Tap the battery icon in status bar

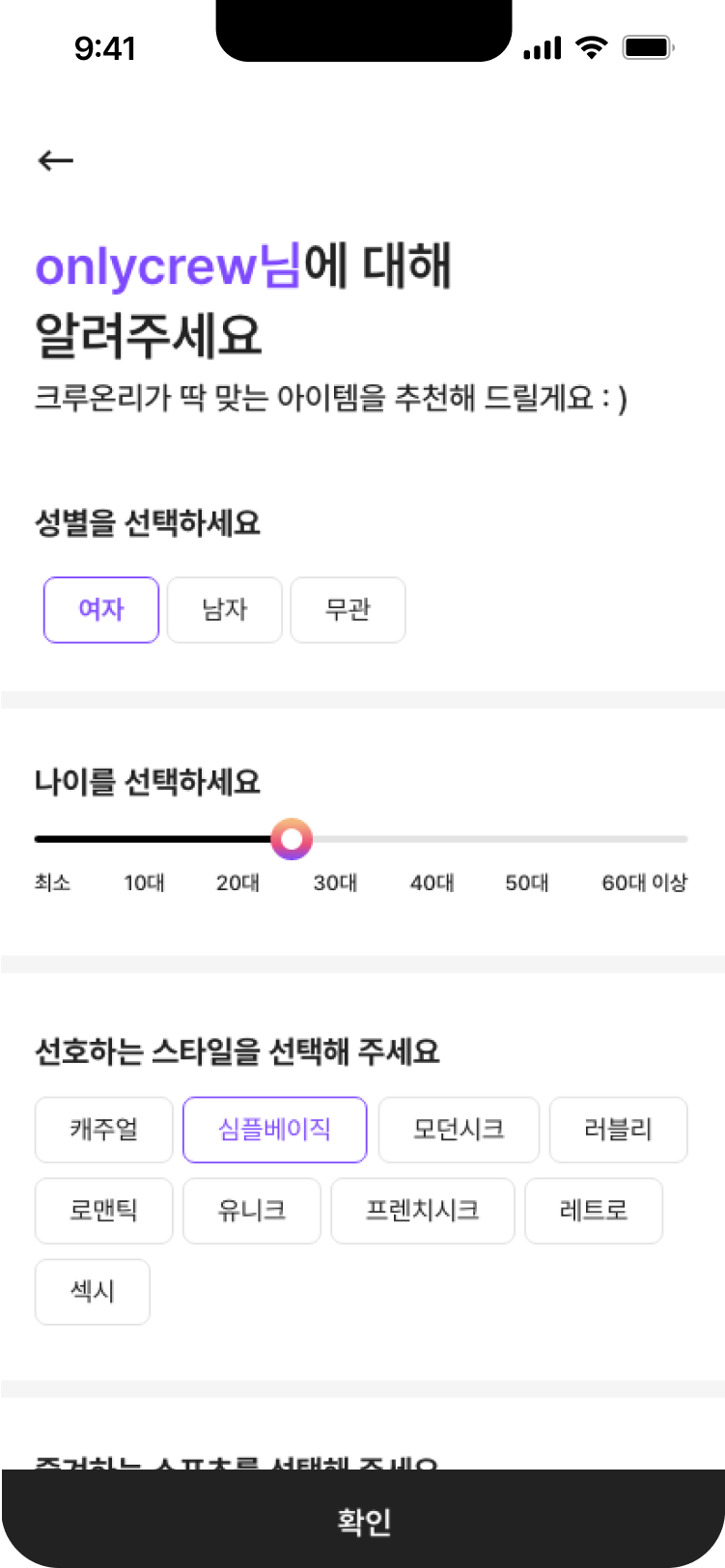coord(647,47)
